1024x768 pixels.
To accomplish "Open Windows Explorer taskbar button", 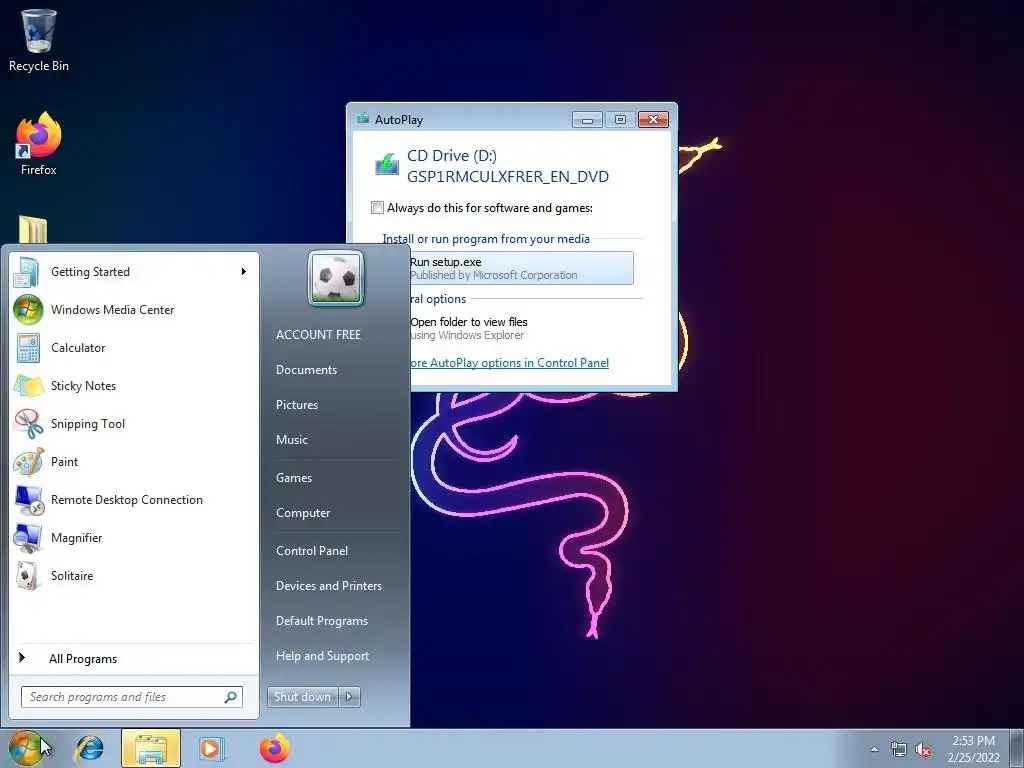I will click(150, 748).
